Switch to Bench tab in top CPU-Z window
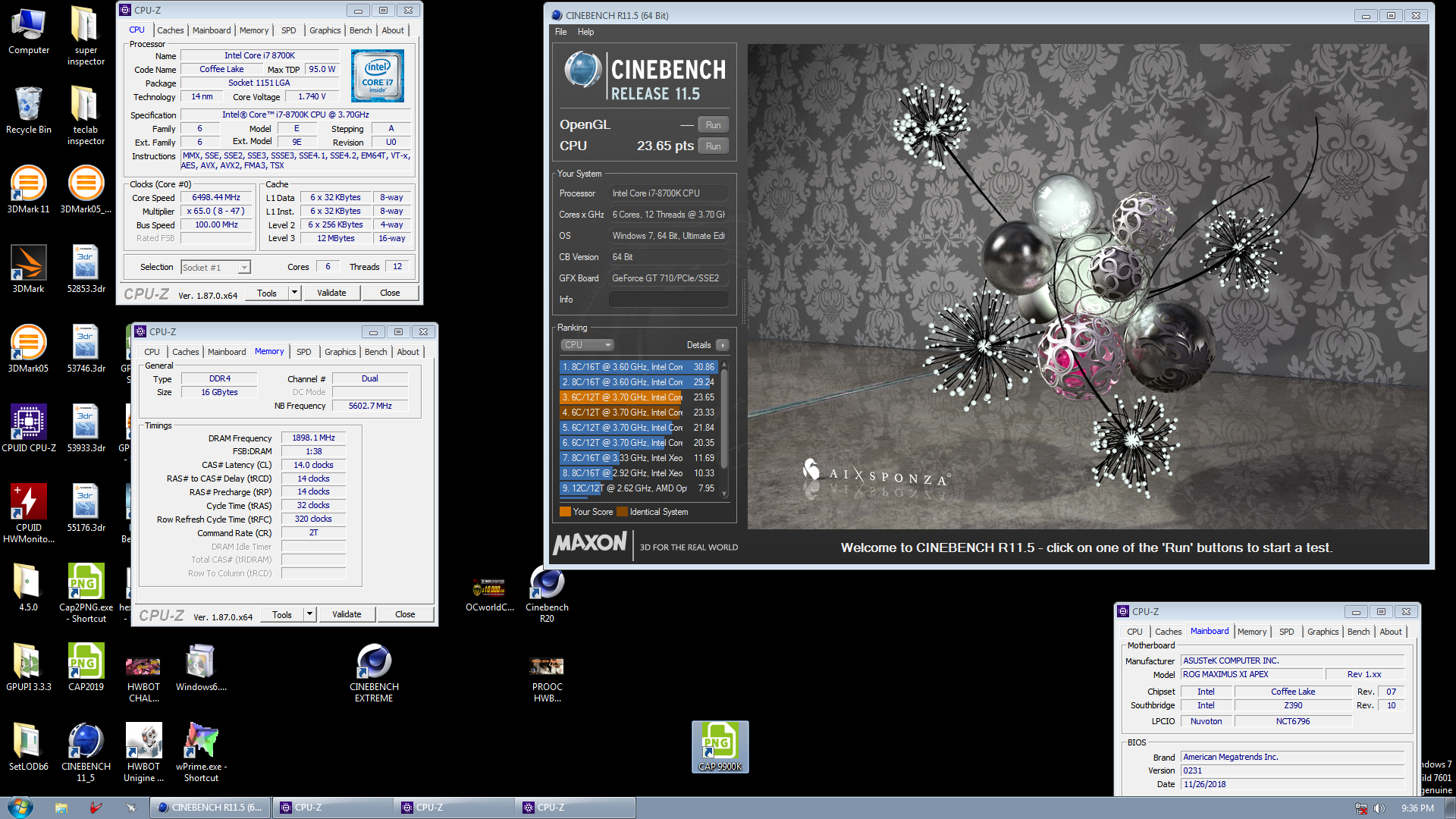The image size is (1456, 819). (361, 30)
